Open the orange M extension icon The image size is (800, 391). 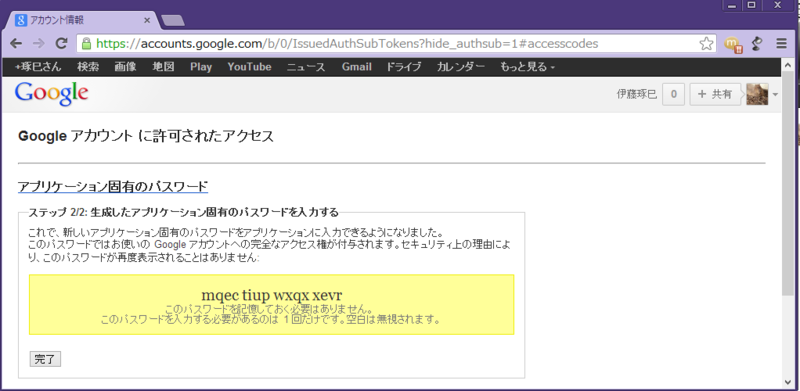[x=733, y=44]
